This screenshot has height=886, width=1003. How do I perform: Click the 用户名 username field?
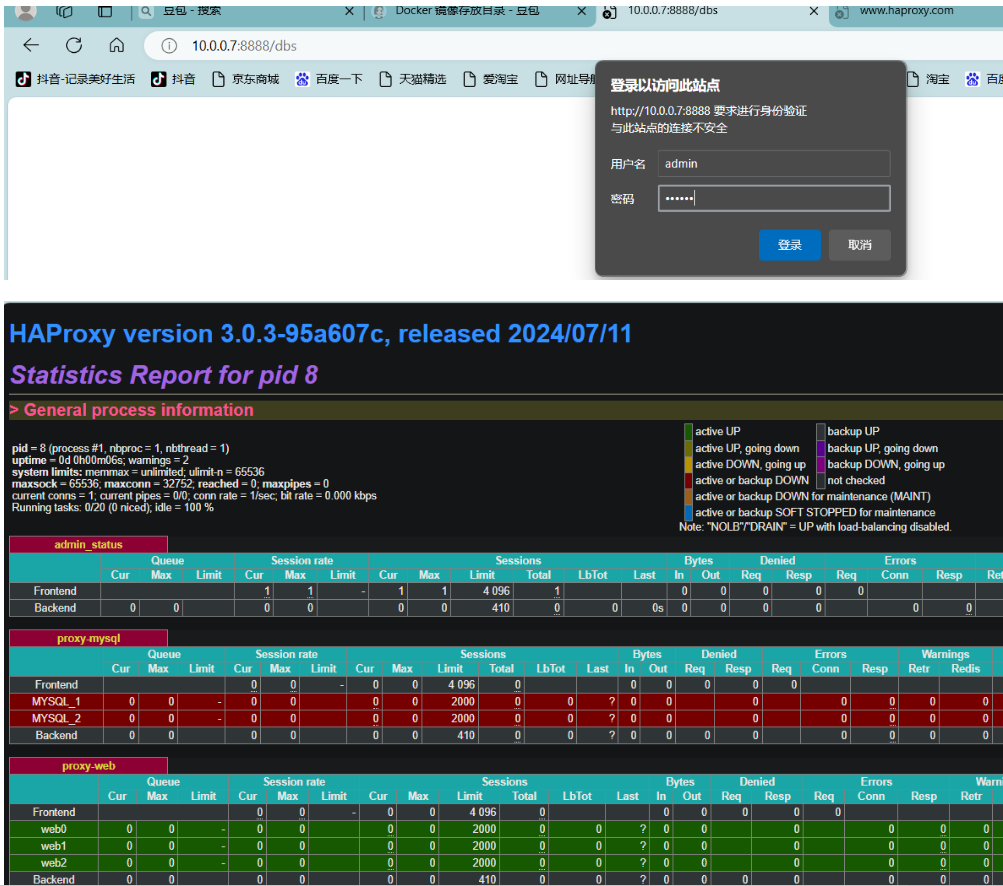(x=774, y=164)
